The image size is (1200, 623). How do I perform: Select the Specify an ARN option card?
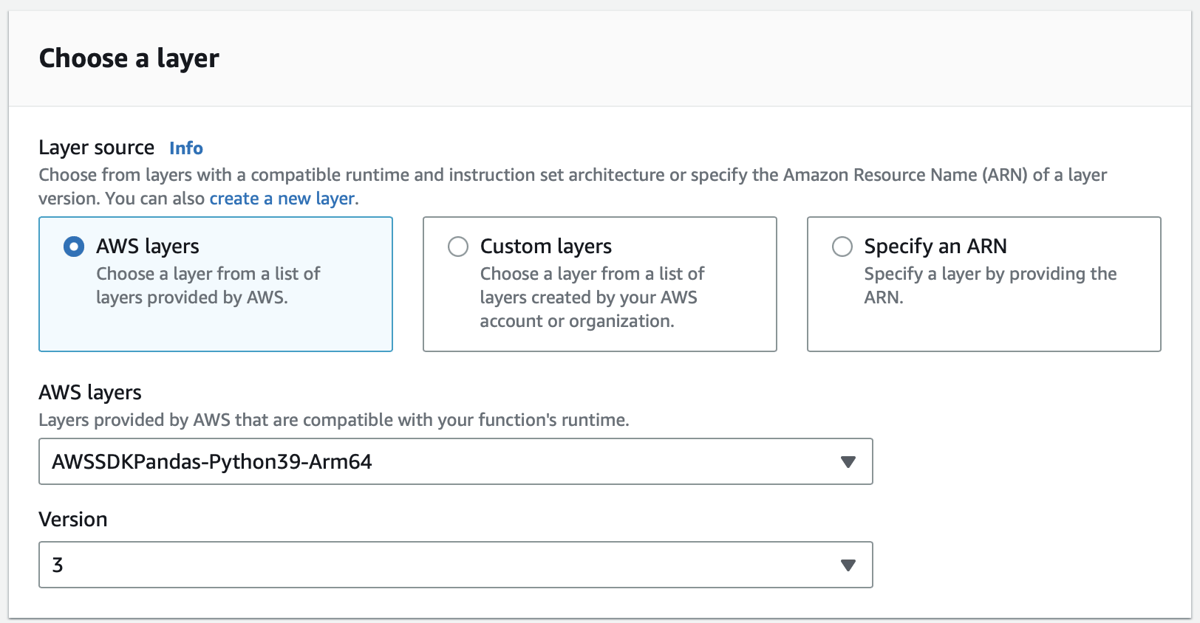coord(983,283)
